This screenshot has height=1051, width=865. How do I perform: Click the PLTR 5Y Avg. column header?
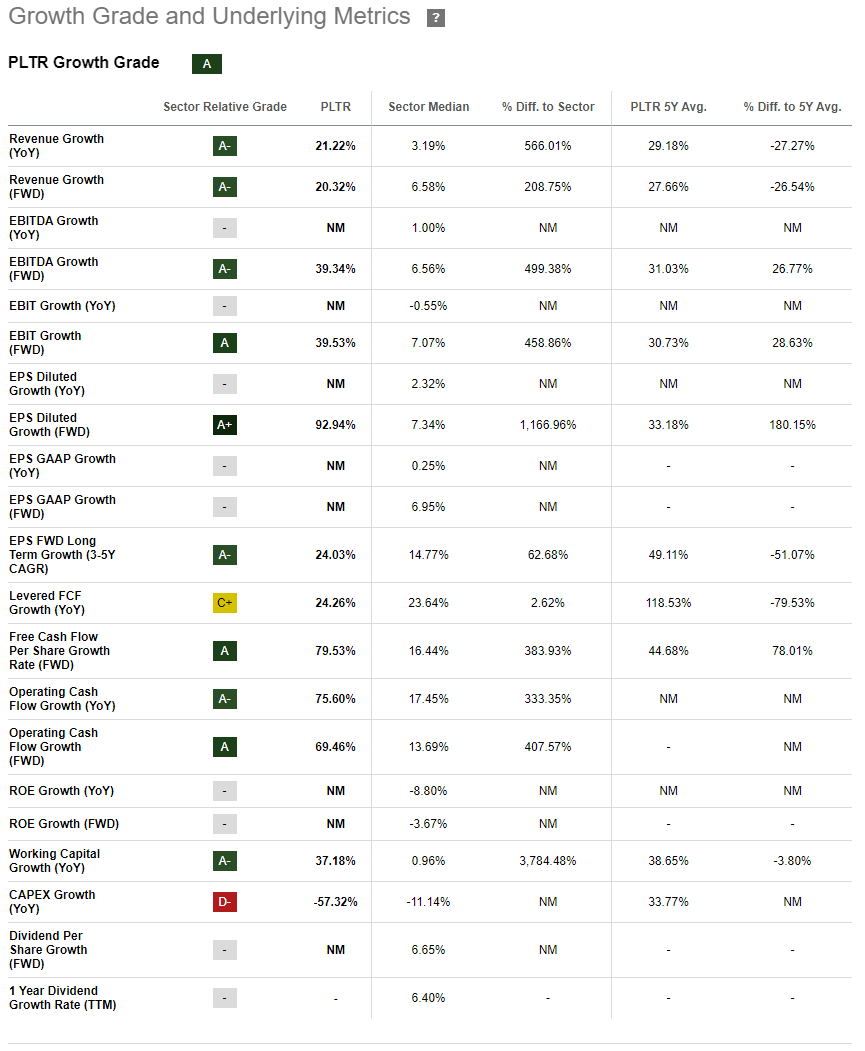pyautogui.click(x=668, y=107)
